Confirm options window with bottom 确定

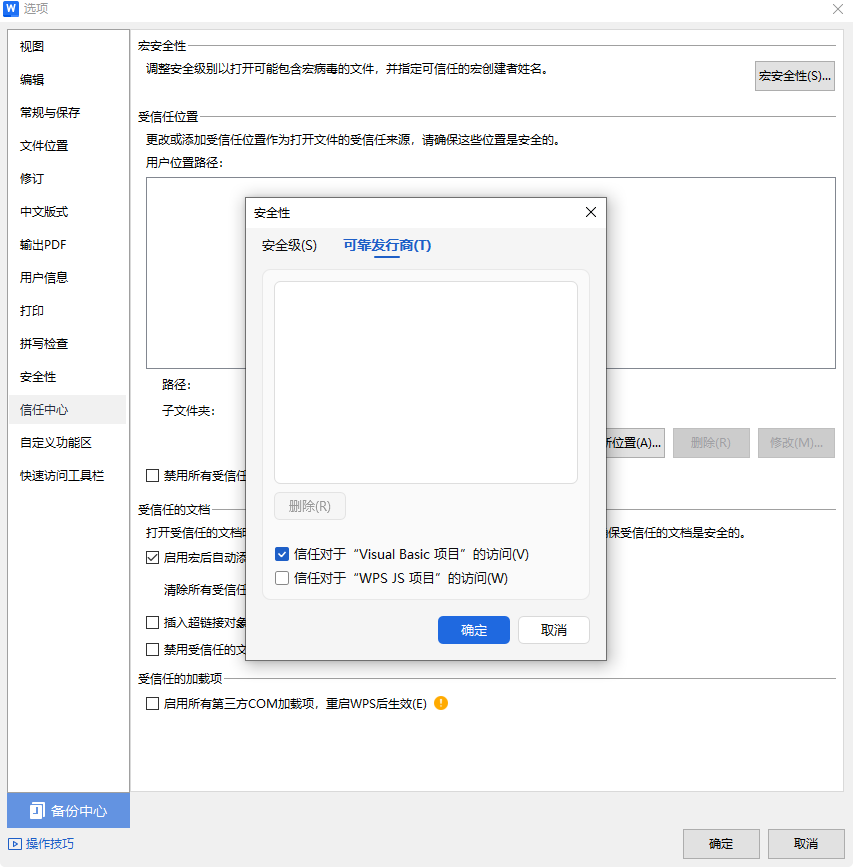[x=721, y=843]
